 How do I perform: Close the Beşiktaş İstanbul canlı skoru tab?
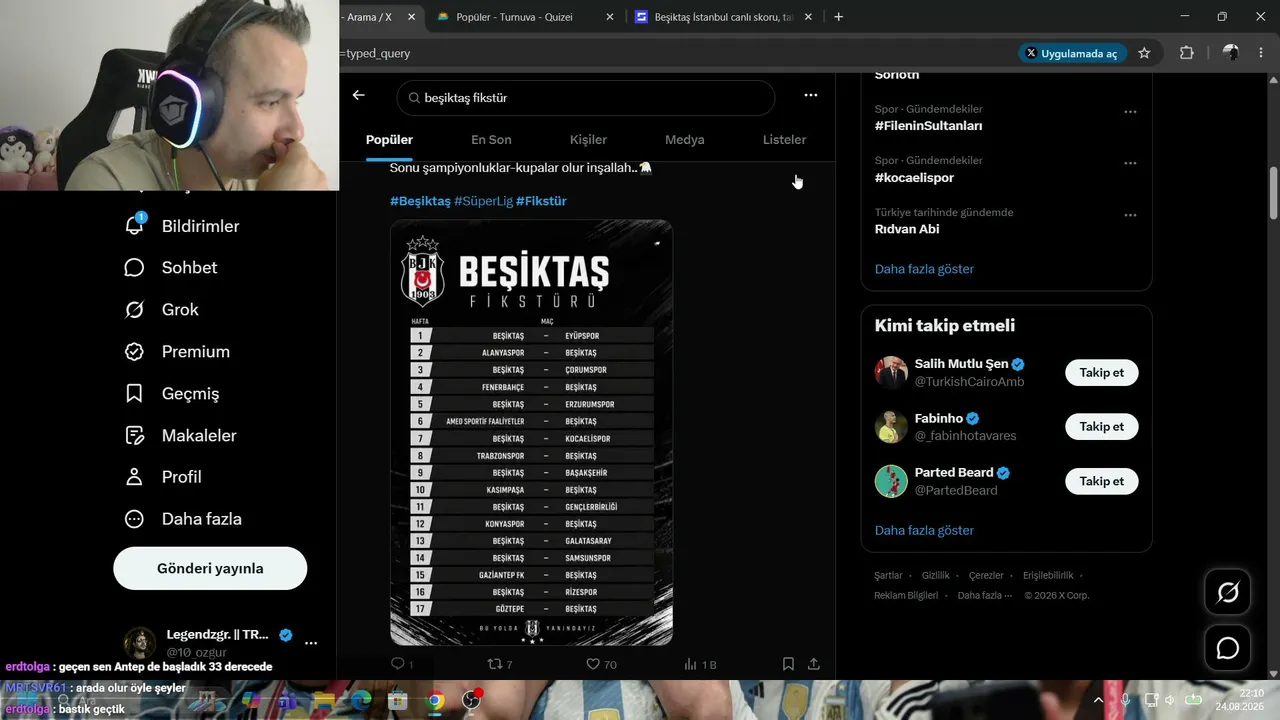[x=809, y=17]
